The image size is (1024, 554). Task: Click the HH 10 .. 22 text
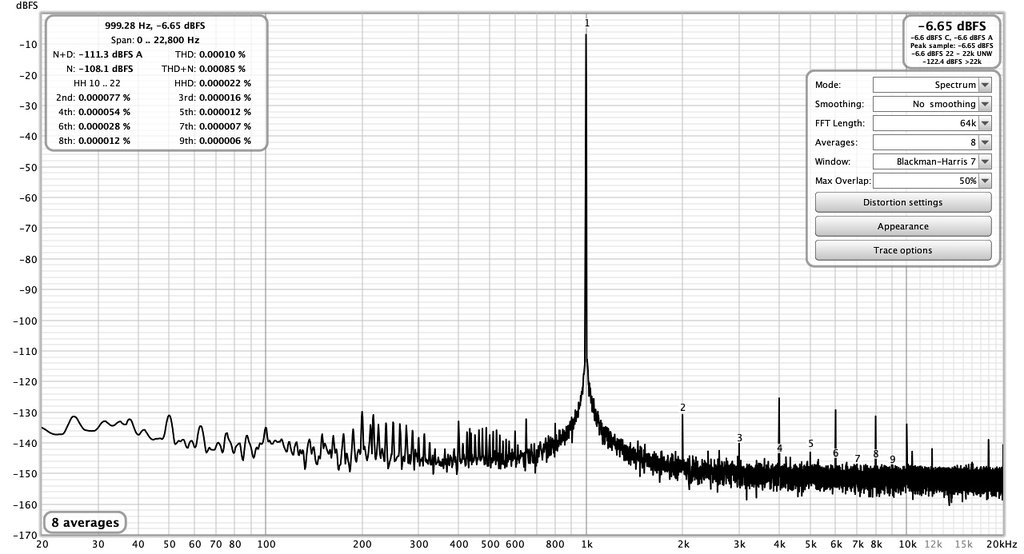(97, 83)
